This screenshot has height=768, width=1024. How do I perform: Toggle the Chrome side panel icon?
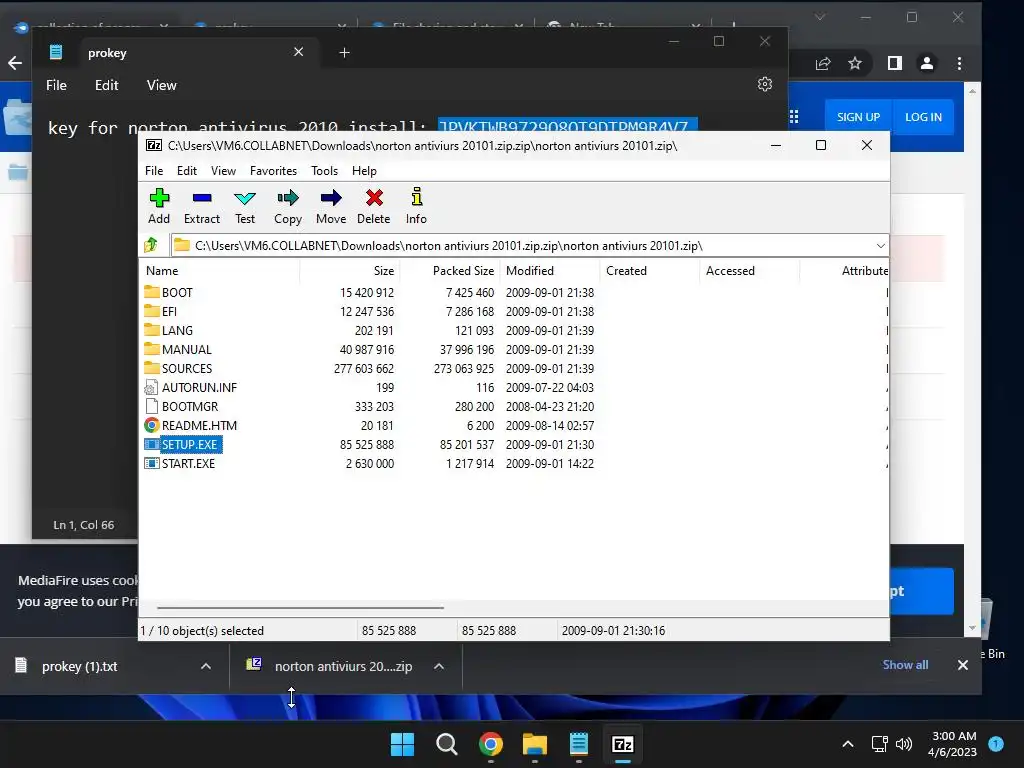[x=895, y=63]
